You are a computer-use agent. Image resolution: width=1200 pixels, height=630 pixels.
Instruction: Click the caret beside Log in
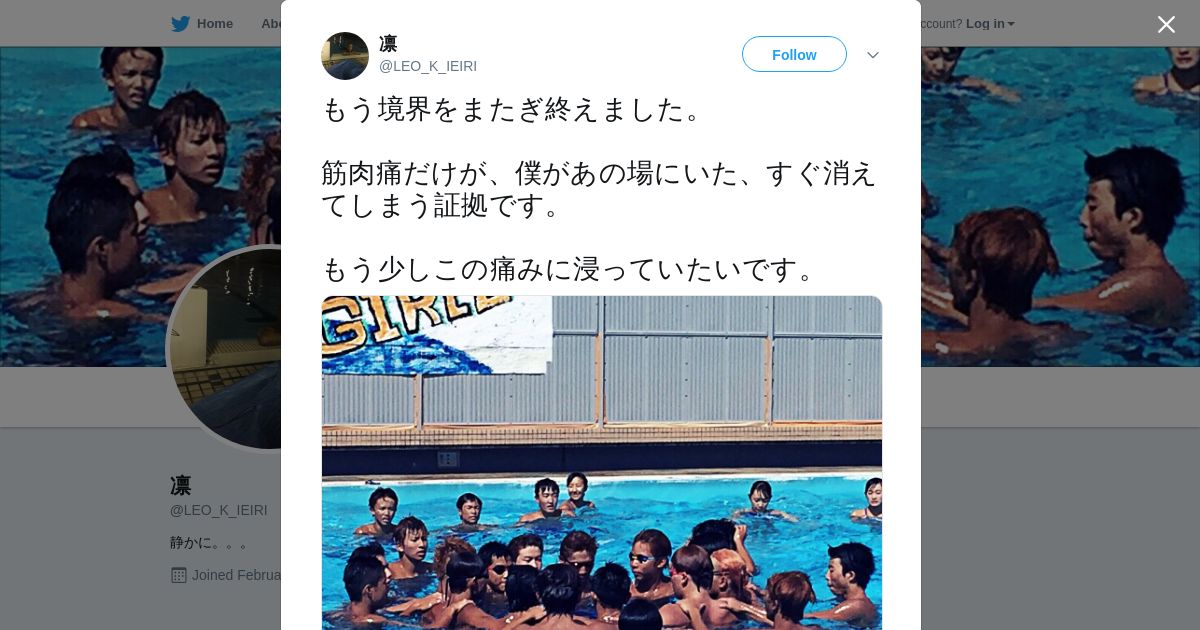[1011, 24]
